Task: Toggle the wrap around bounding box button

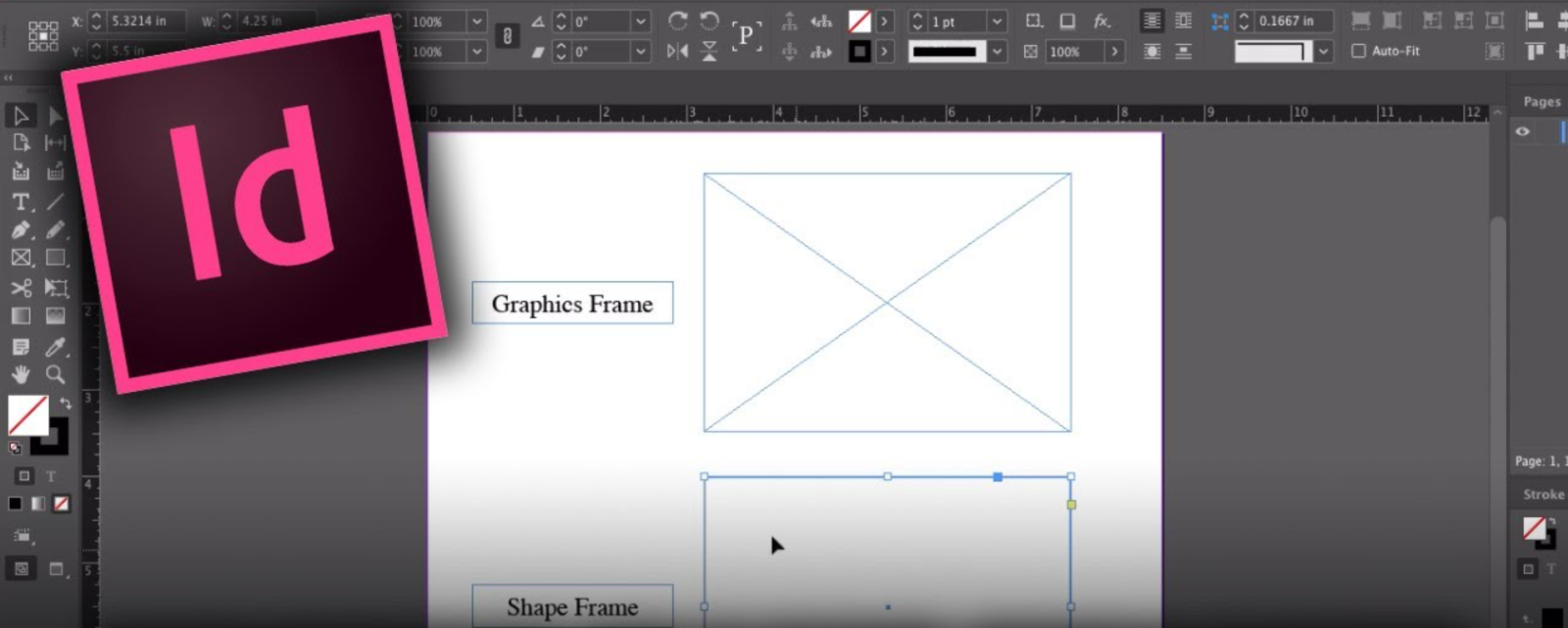Action: point(1184,21)
